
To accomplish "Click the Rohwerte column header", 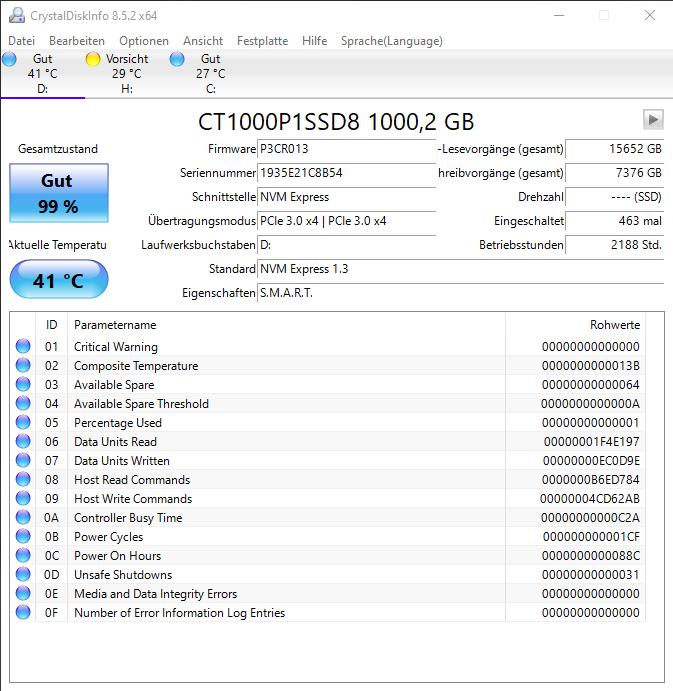I will [x=576, y=325].
